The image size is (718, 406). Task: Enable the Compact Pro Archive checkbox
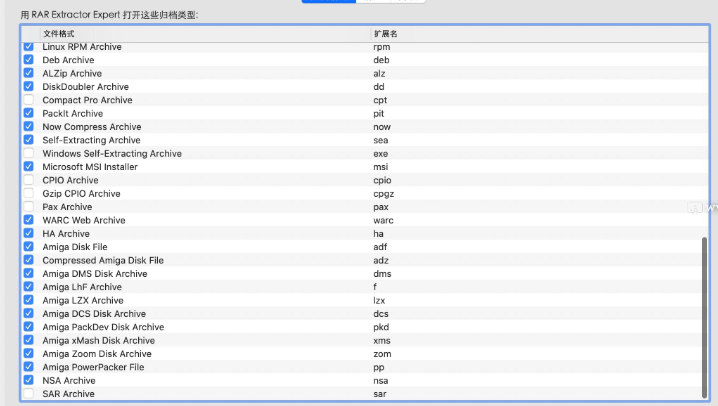[28, 99]
